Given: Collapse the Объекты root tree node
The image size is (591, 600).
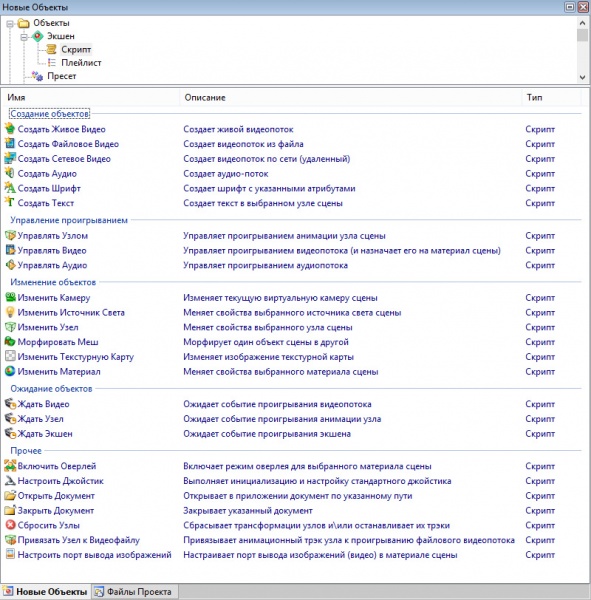Looking at the screenshot, I should [x=10, y=24].
